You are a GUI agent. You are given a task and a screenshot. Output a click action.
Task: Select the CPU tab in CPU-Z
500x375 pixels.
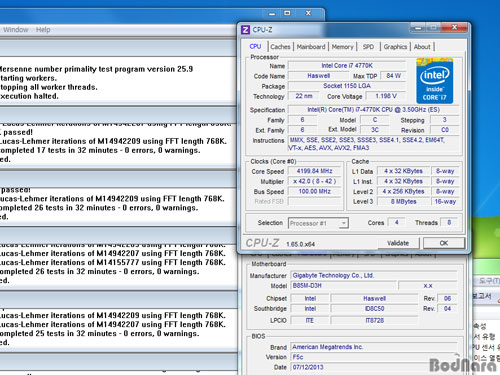[255, 46]
